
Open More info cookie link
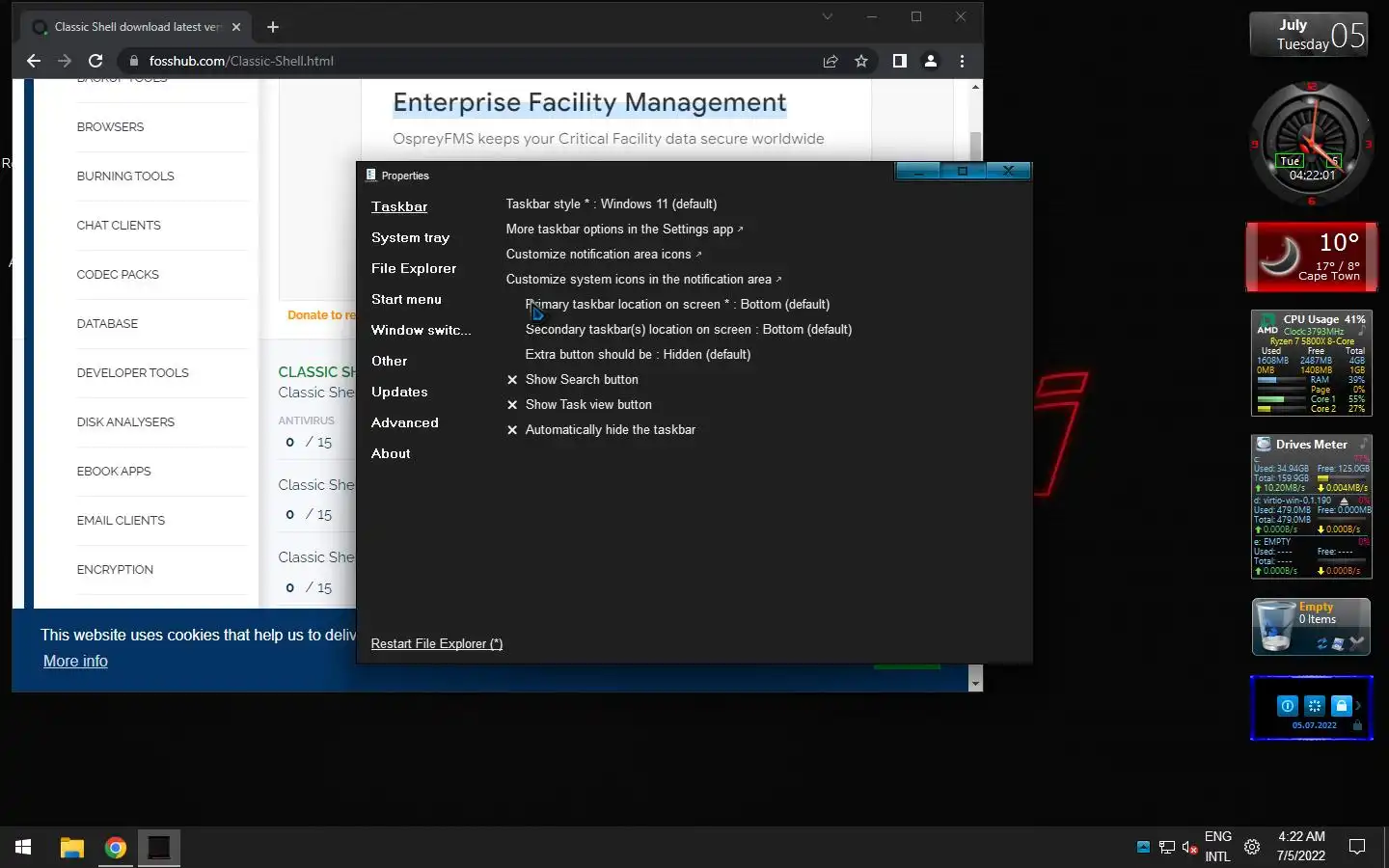coord(75,661)
